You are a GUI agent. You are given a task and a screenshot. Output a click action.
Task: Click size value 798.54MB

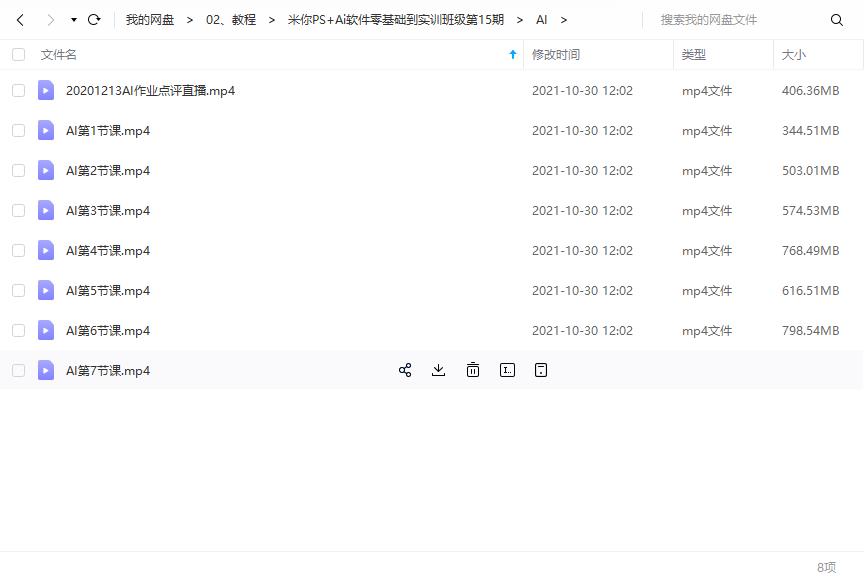coord(811,330)
